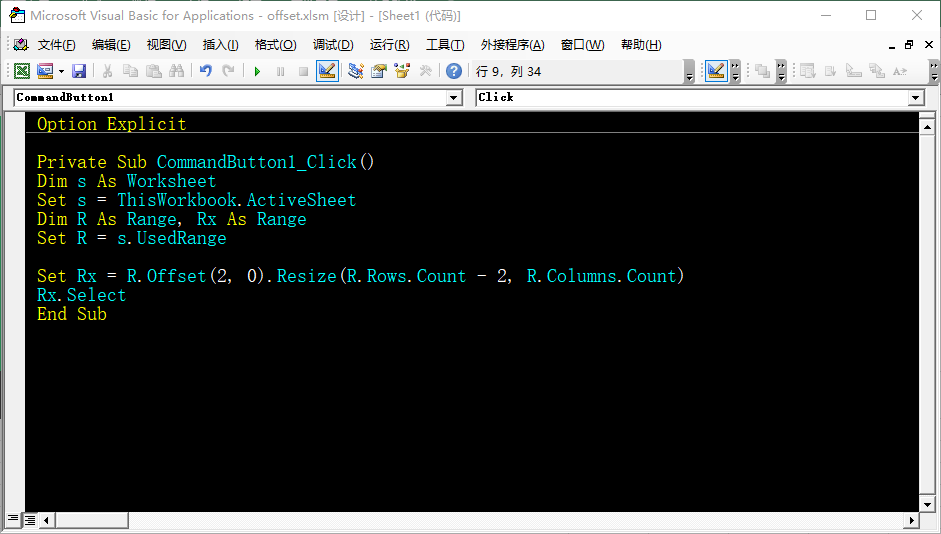Switch to Full Module View button

pos(29,520)
